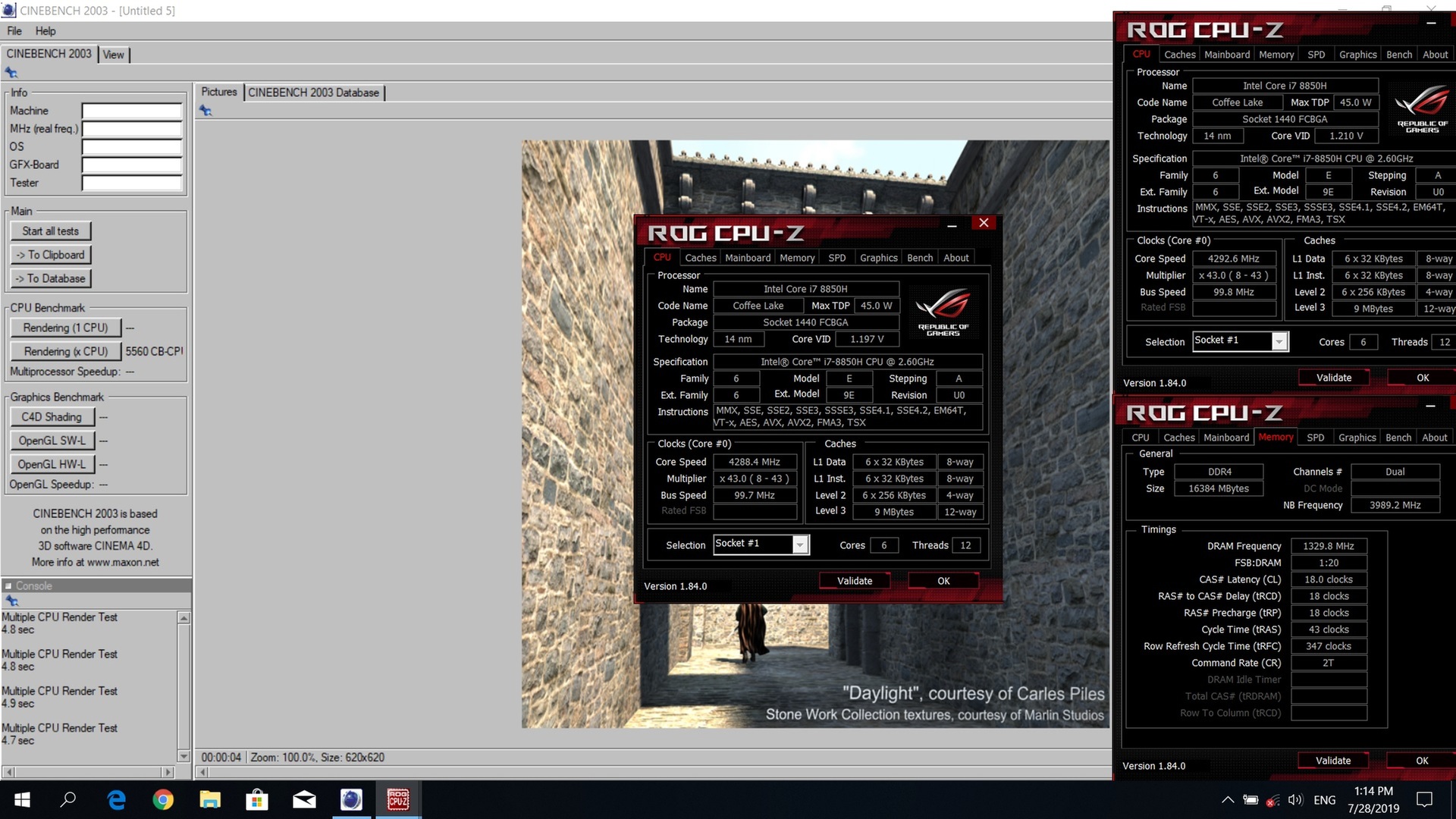Click battery icon in system tray

[x=1250, y=800]
